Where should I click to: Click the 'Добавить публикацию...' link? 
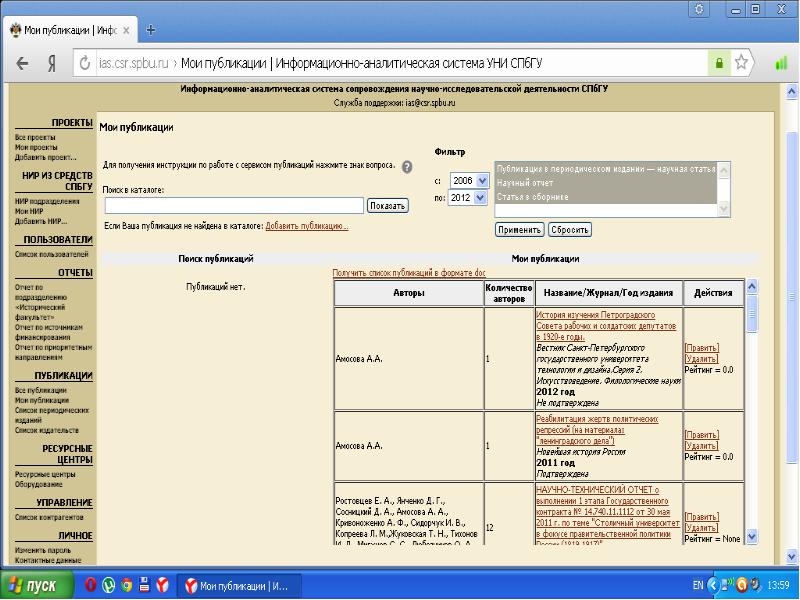pyautogui.click(x=306, y=227)
